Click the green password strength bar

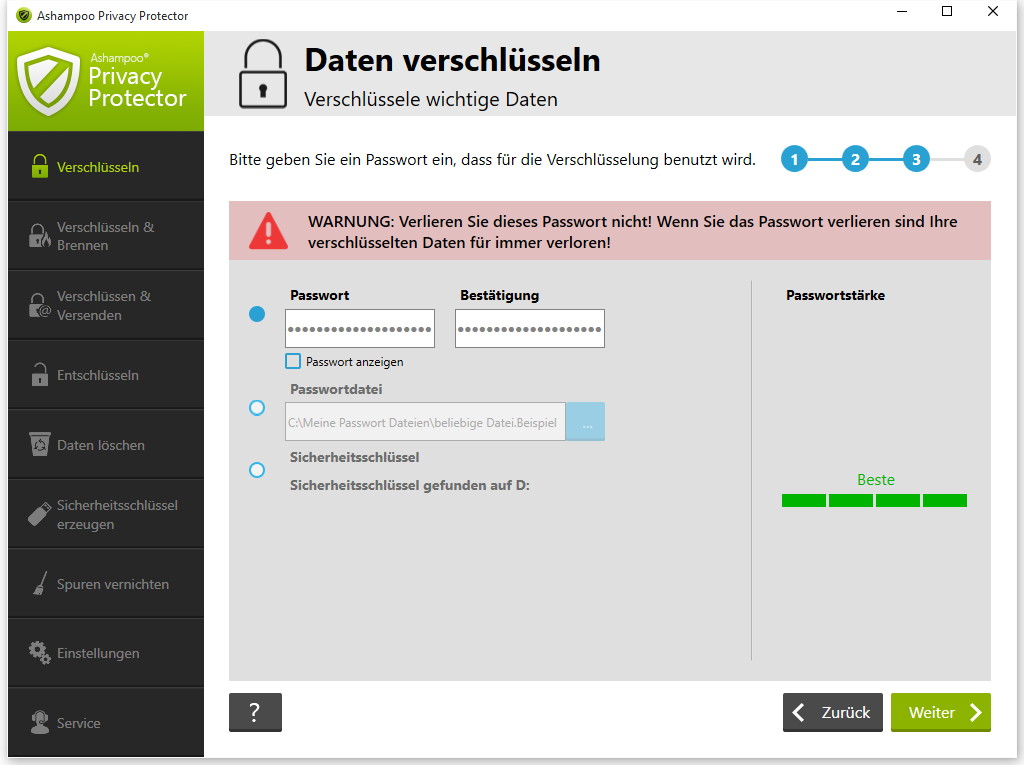pos(874,501)
